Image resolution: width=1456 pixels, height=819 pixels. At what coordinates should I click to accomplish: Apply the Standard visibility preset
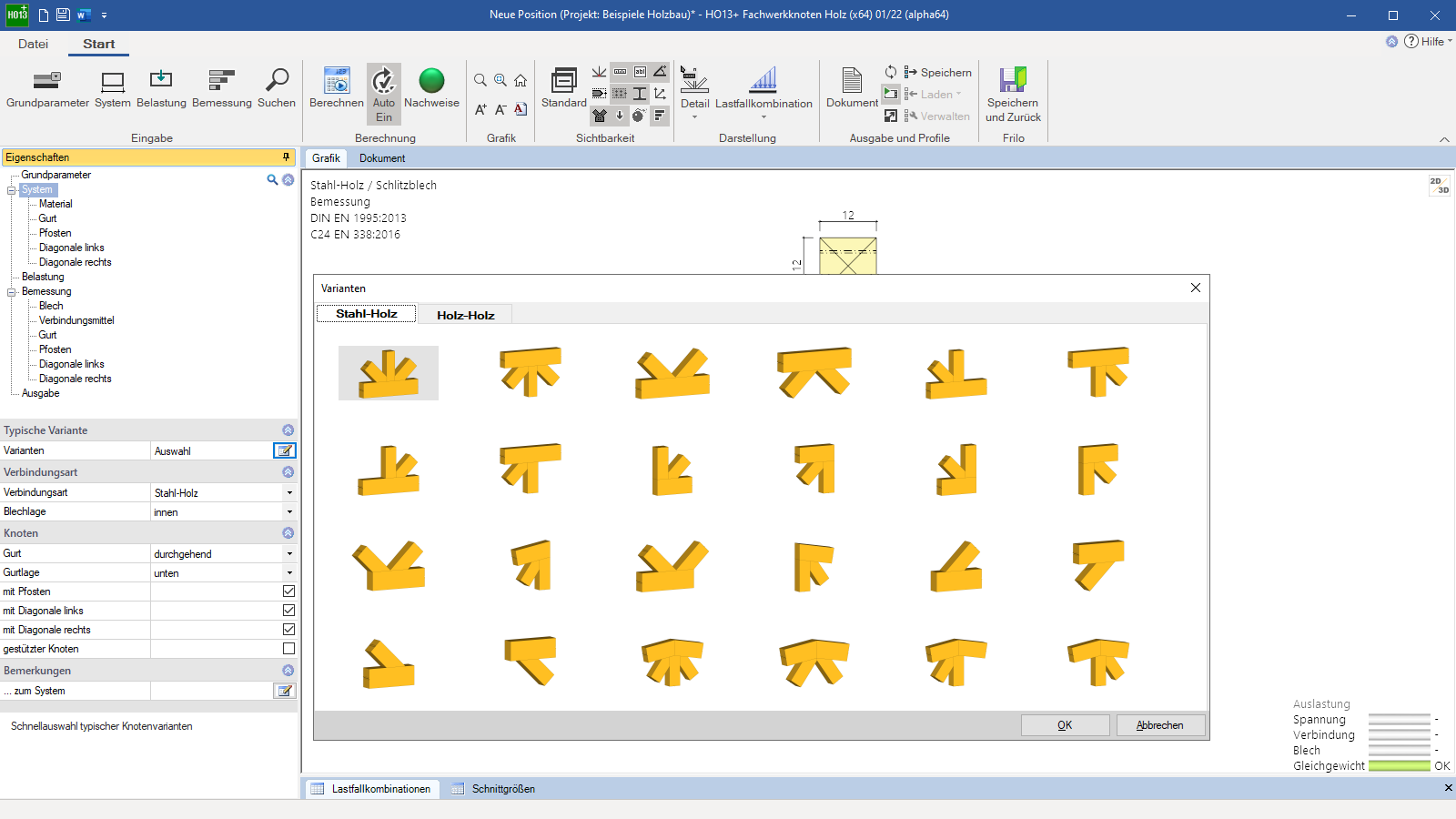pos(564,88)
